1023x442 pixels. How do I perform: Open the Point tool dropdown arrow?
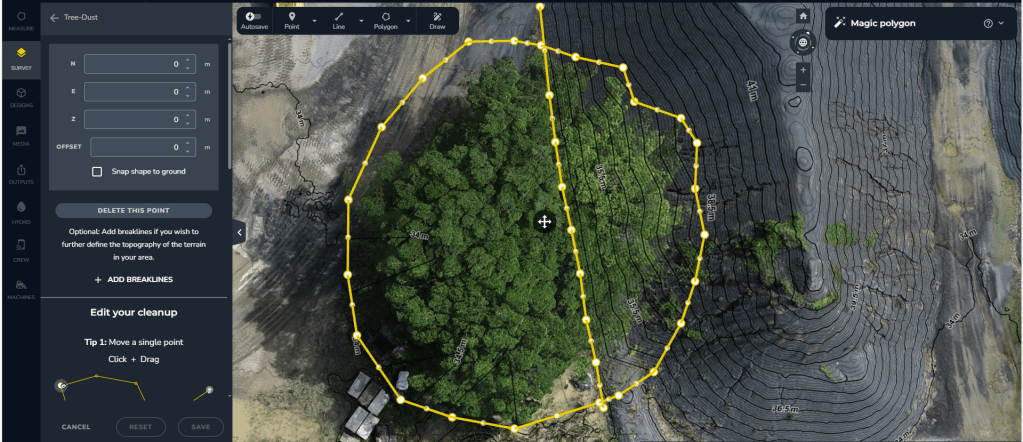(x=314, y=21)
